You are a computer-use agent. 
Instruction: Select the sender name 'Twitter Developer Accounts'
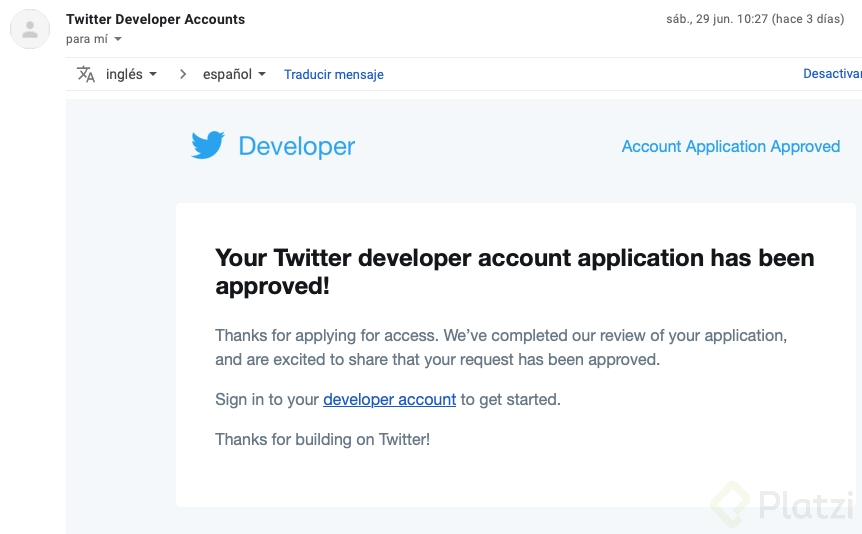pyautogui.click(x=155, y=19)
